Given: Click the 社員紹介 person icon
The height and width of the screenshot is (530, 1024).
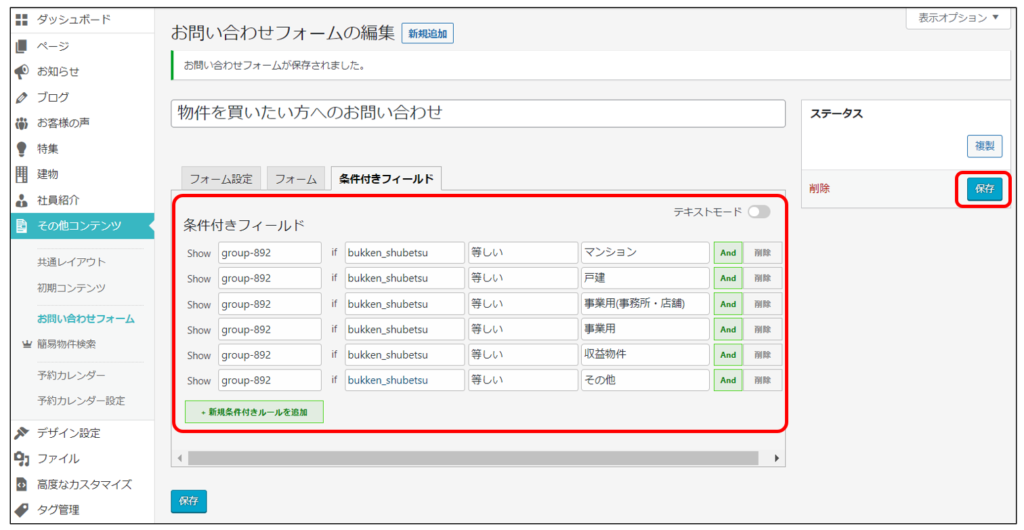Looking at the screenshot, I should click(21, 200).
